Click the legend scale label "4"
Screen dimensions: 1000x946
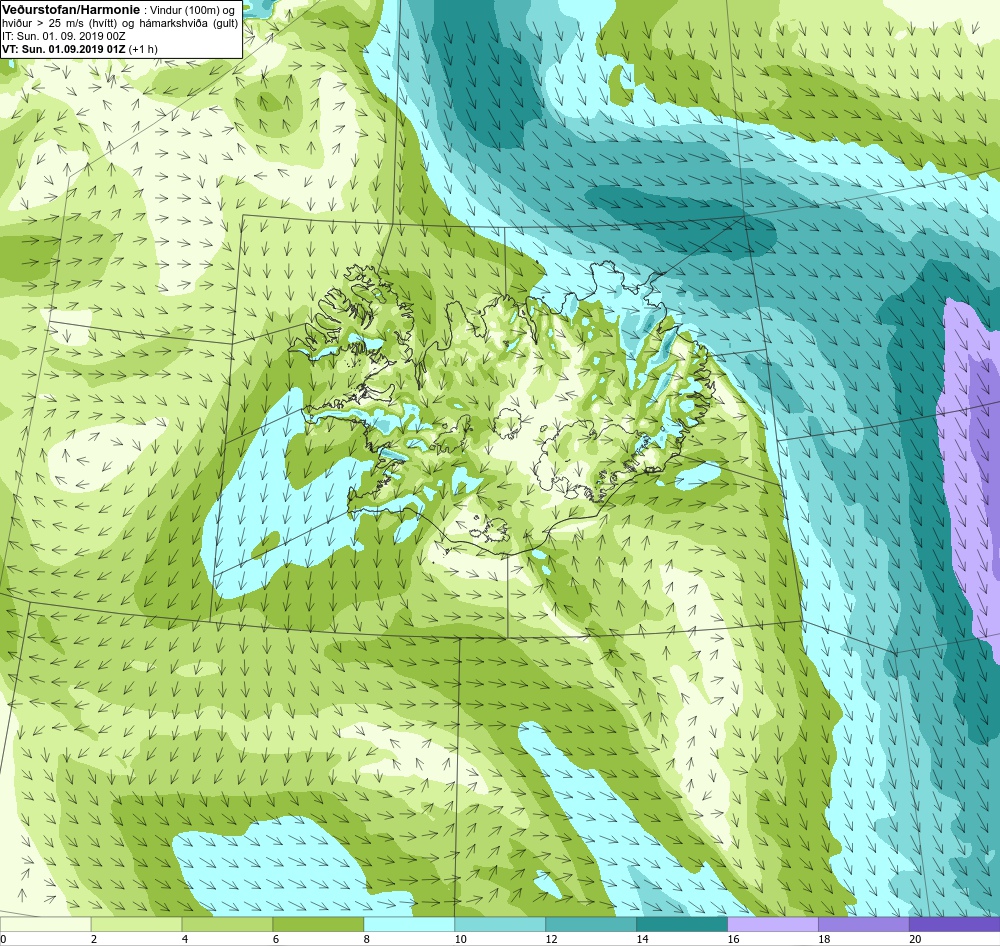(x=185, y=939)
